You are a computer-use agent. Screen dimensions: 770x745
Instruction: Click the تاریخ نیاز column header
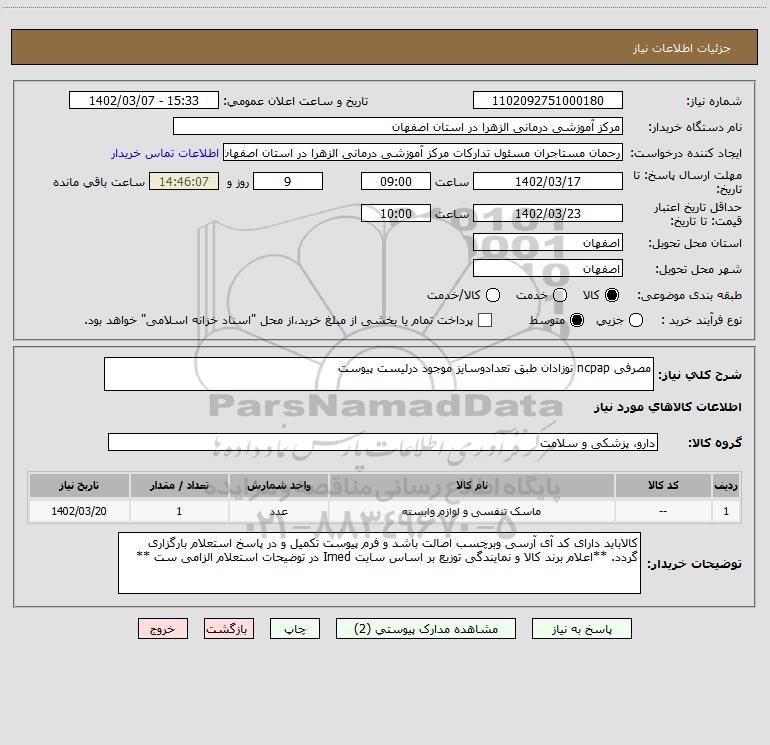click(x=79, y=485)
